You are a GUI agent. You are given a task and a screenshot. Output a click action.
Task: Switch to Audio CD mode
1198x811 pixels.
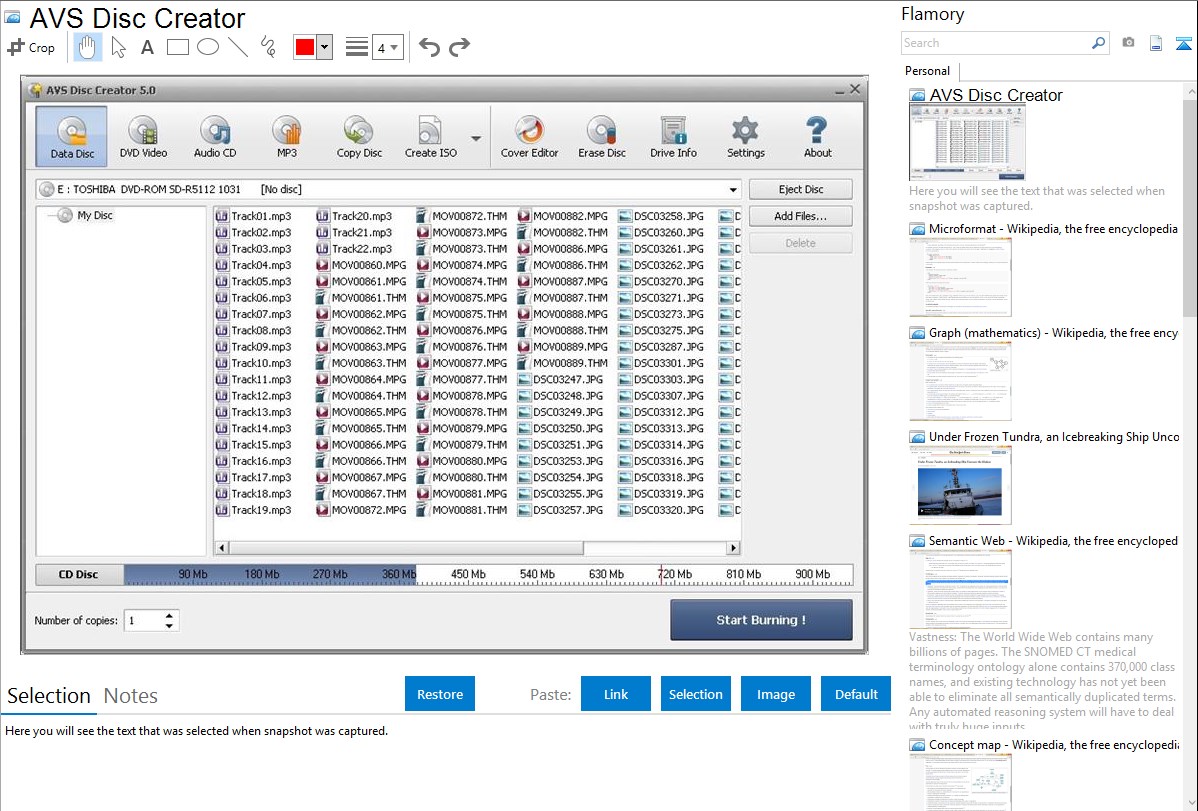pos(215,136)
